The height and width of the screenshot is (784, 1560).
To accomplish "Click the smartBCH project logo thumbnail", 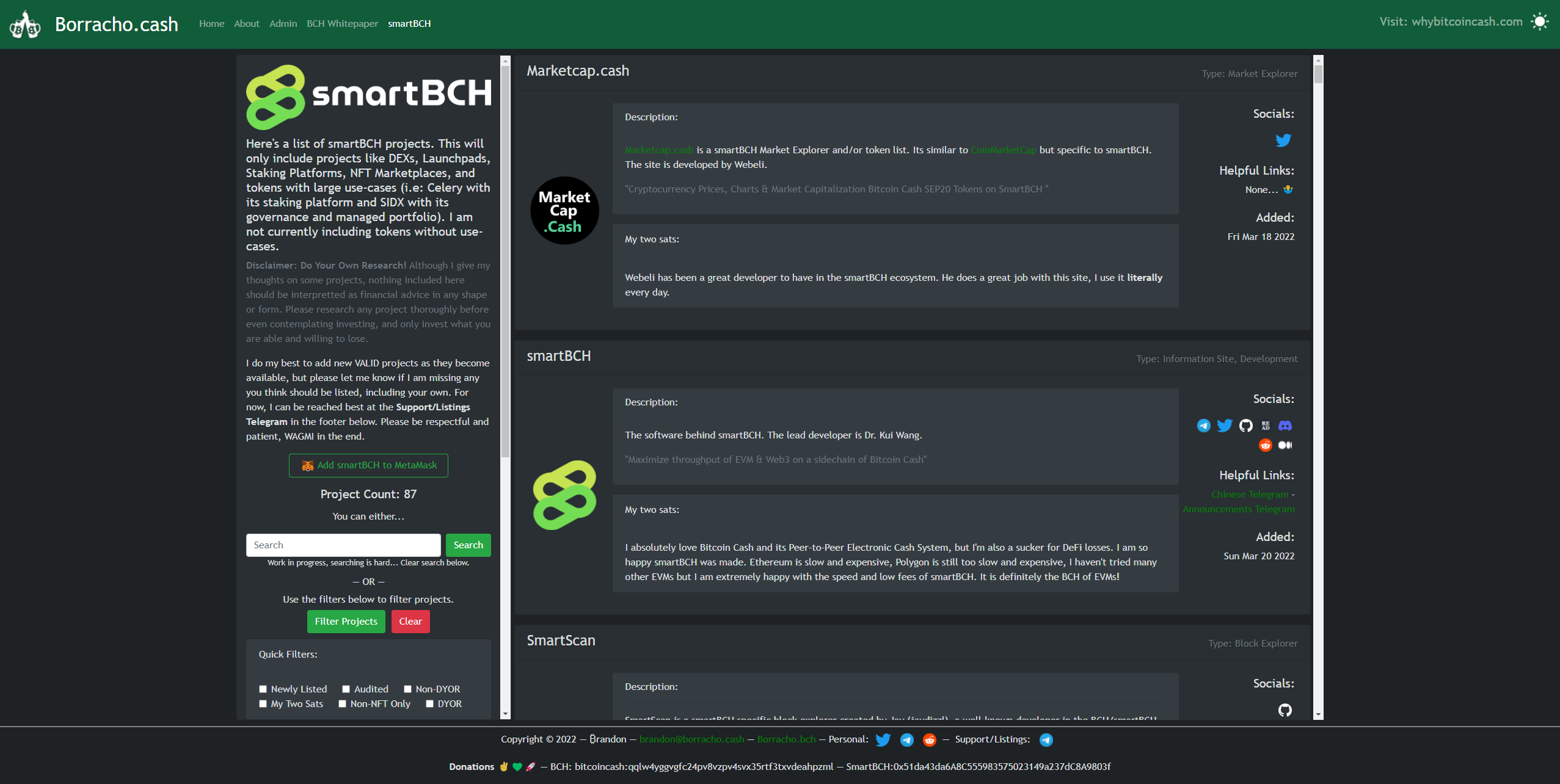I will pos(565,495).
